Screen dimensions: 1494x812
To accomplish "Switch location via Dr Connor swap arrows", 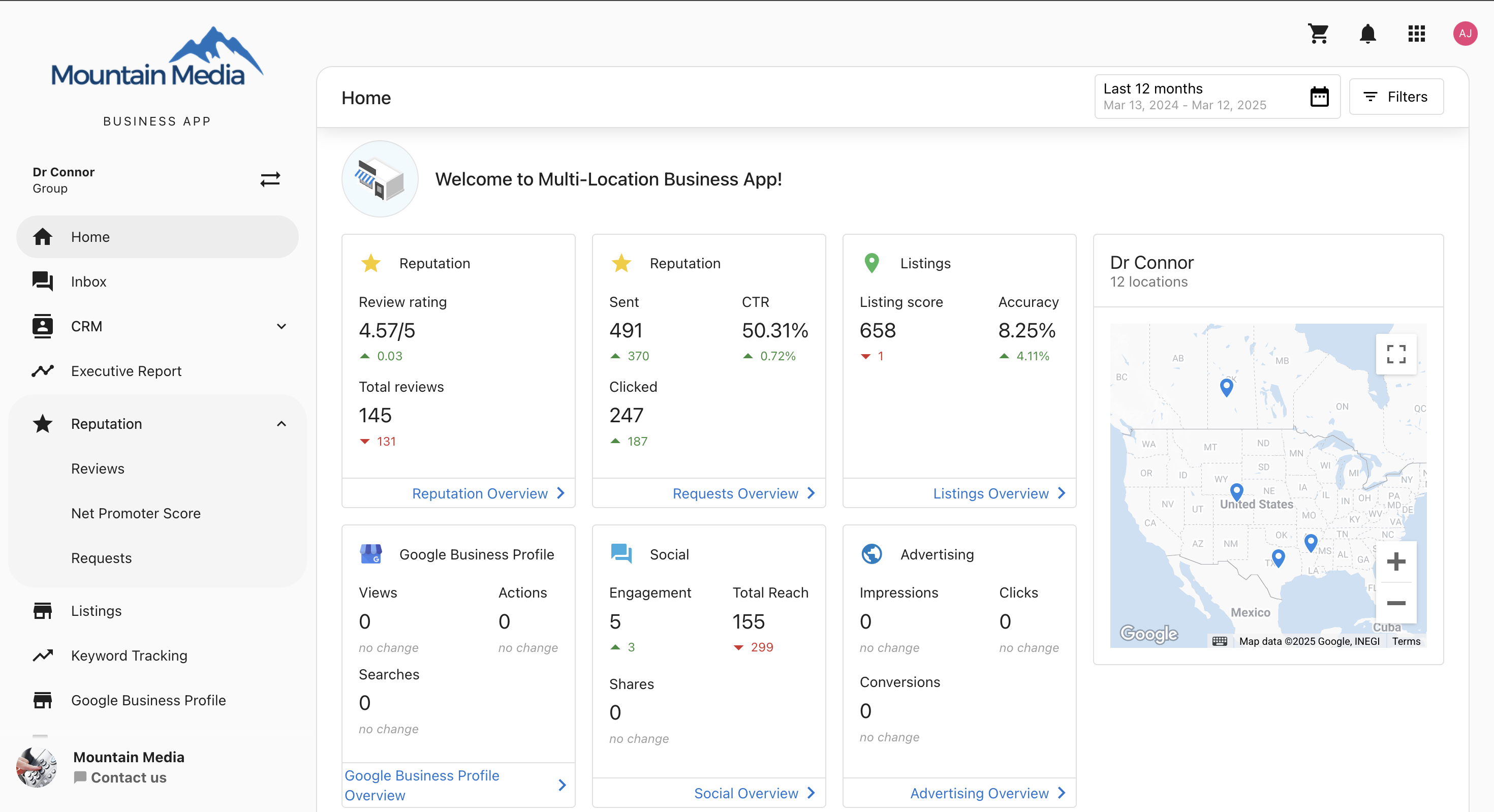I will coord(270,179).
